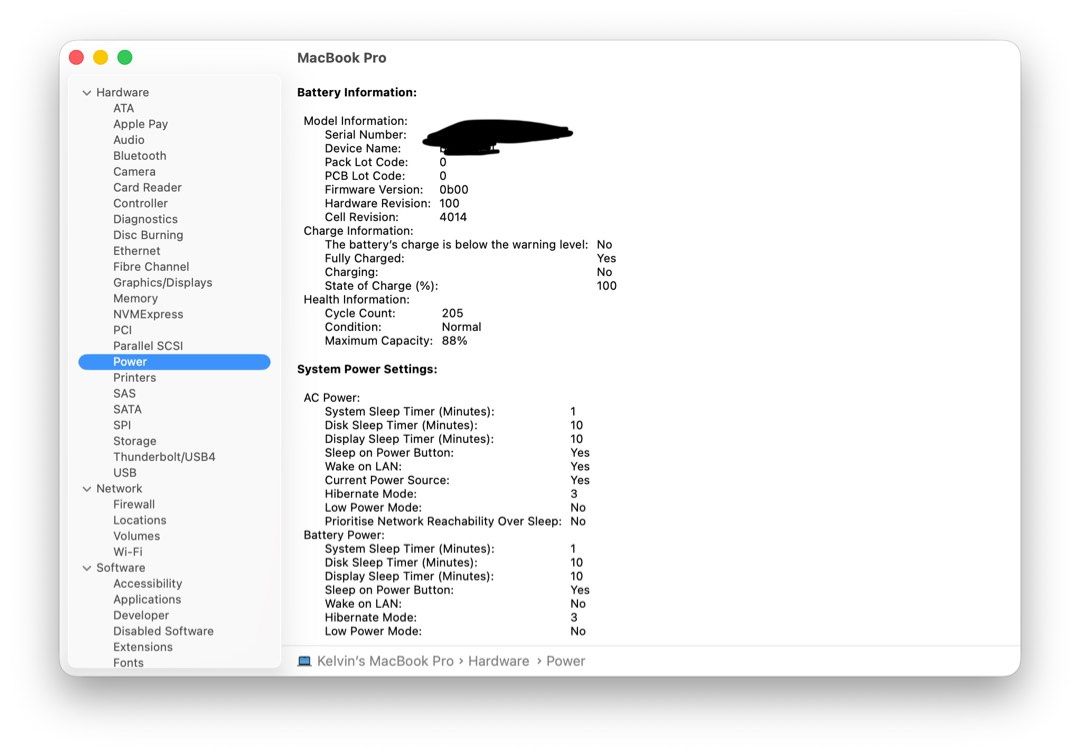This screenshot has height=755, width=1080.
Task: Collapse the Hardware section chevron
Action: [87, 92]
